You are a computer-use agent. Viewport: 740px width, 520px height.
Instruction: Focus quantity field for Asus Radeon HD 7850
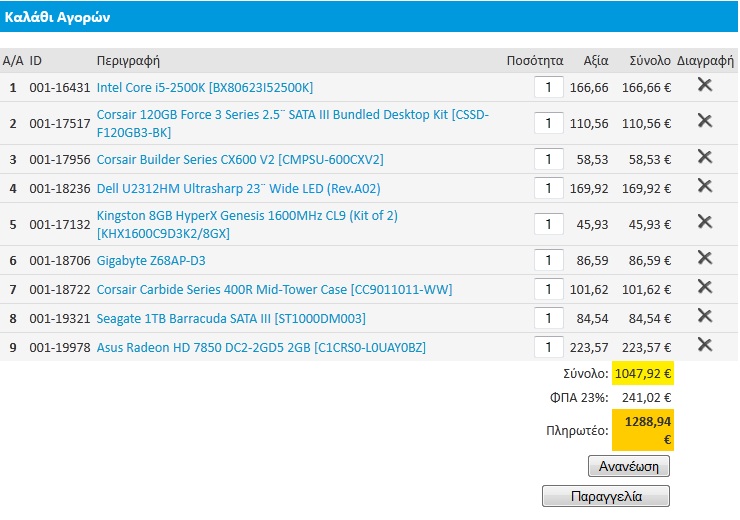pyautogui.click(x=548, y=347)
